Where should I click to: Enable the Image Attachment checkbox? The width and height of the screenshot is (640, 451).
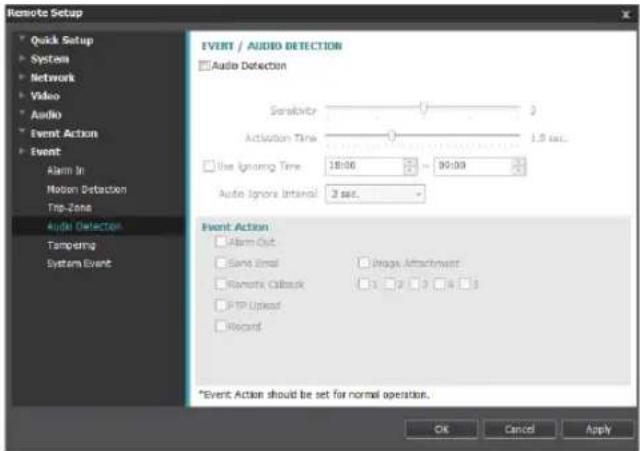363,263
